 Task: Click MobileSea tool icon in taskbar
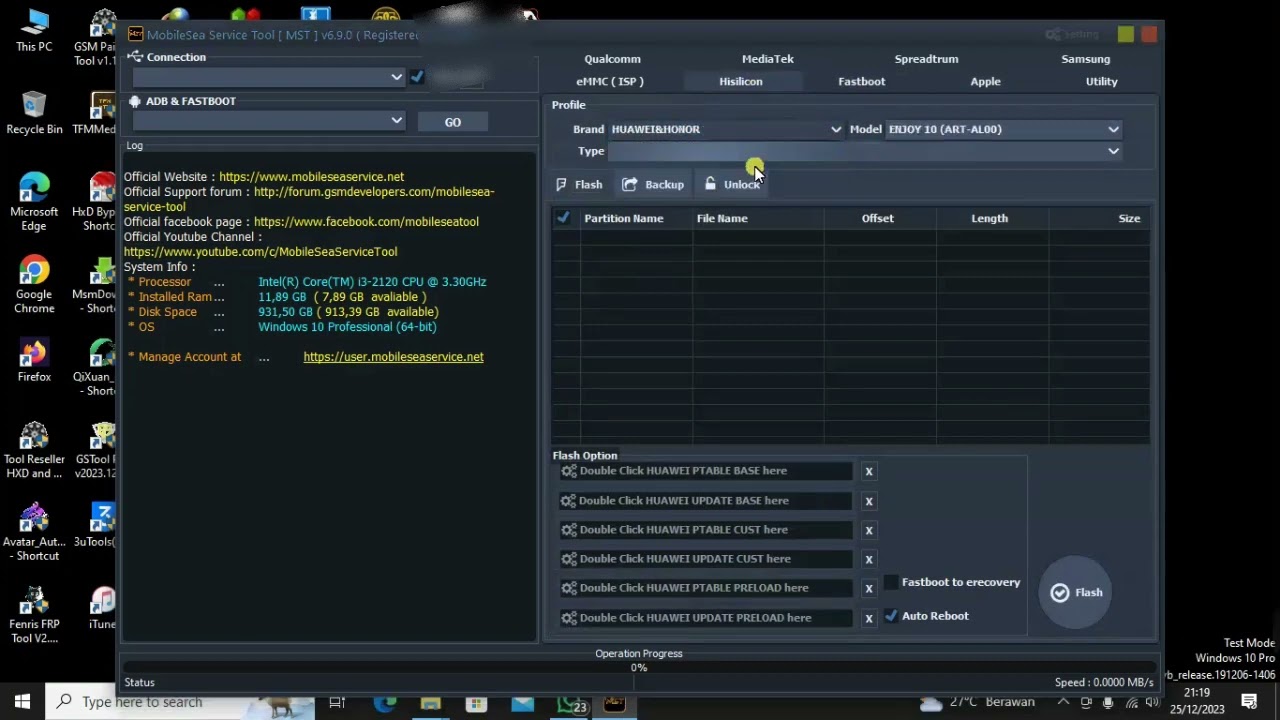[614, 702]
